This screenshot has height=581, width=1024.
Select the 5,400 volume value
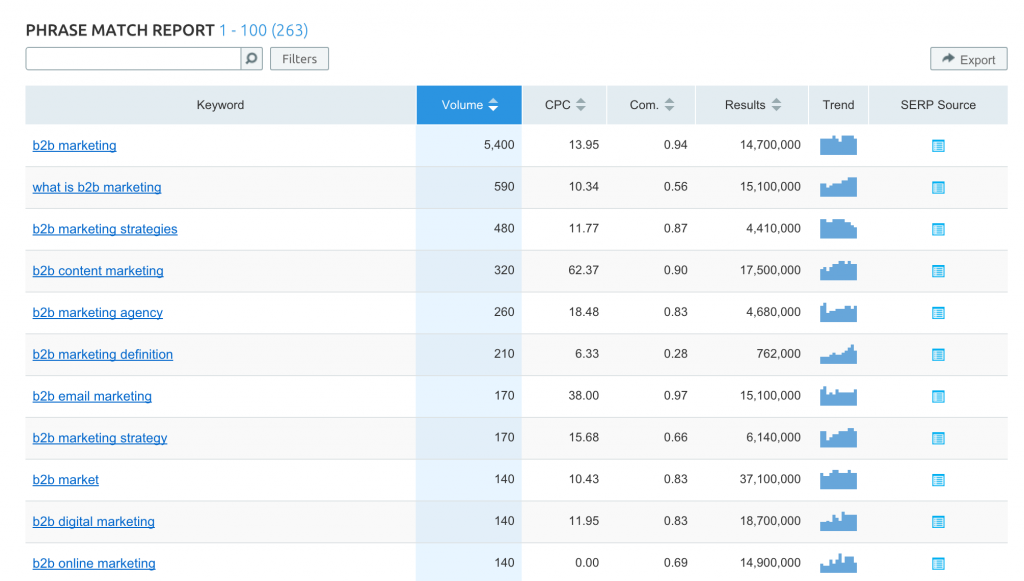[x=499, y=145]
